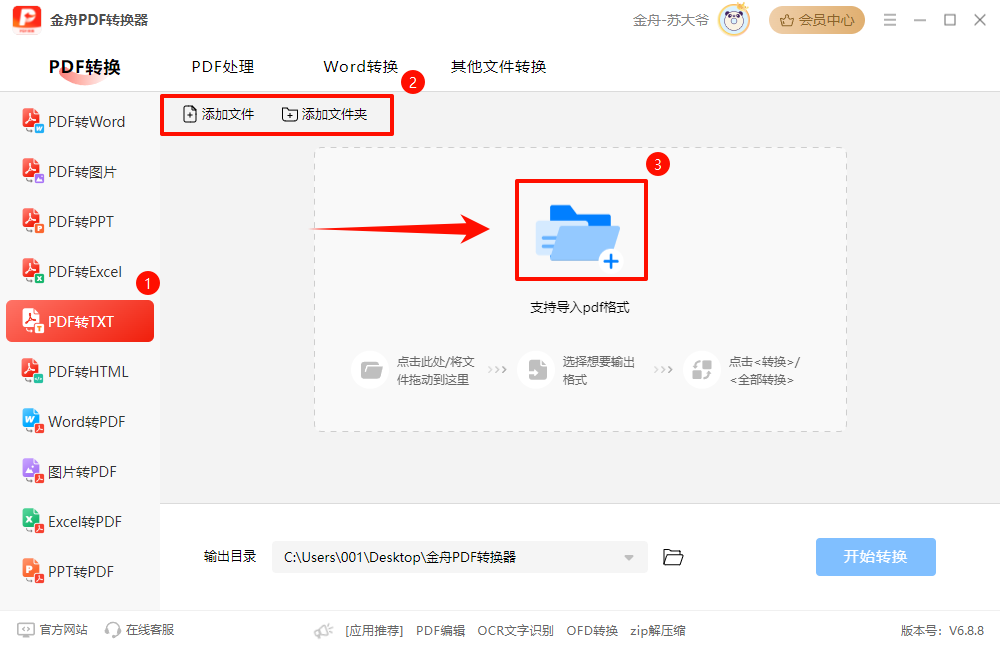
Task: Open OFD转换 link
Action: [592, 631]
